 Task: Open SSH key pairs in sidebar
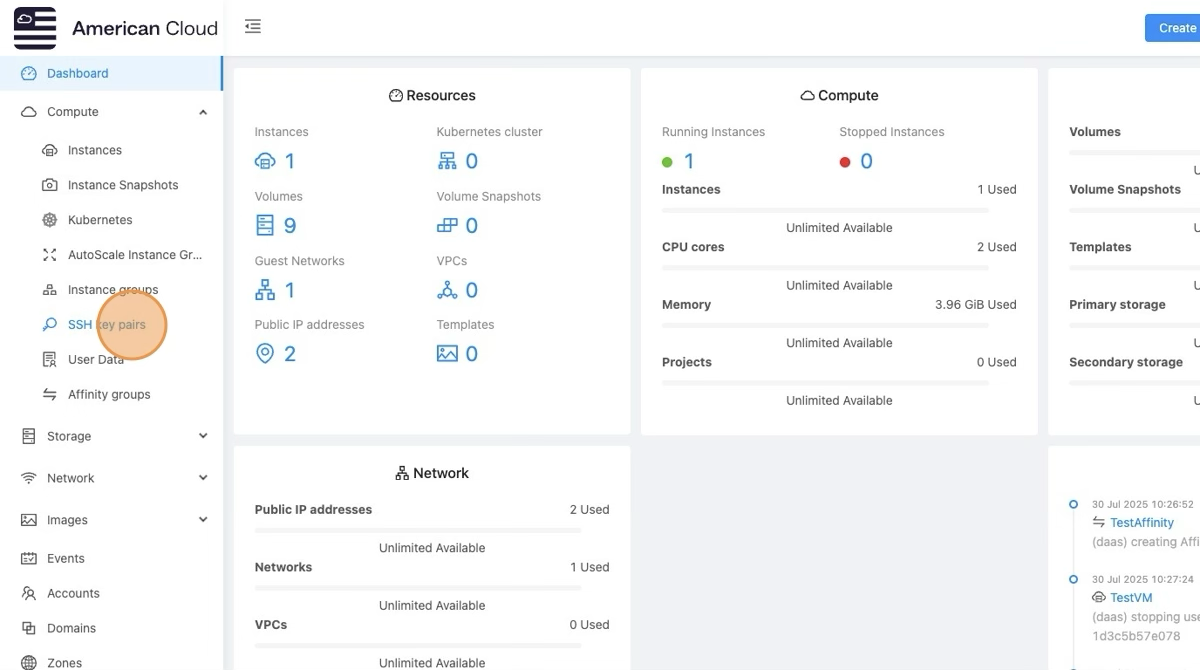point(106,325)
